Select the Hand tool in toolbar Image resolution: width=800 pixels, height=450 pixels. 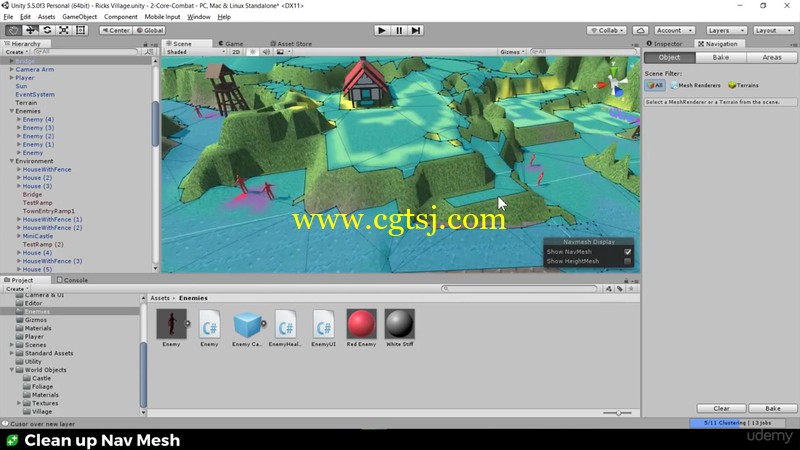13,30
